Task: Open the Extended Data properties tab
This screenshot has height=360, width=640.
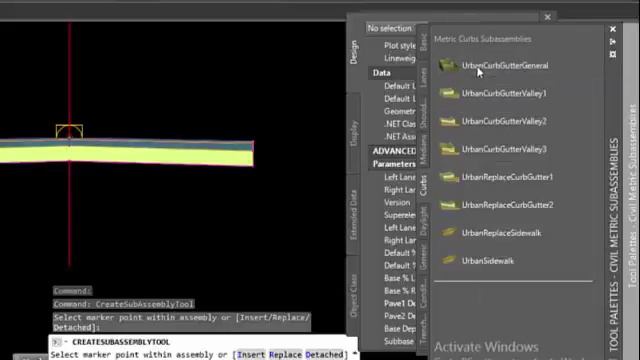Action: coord(354,215)
